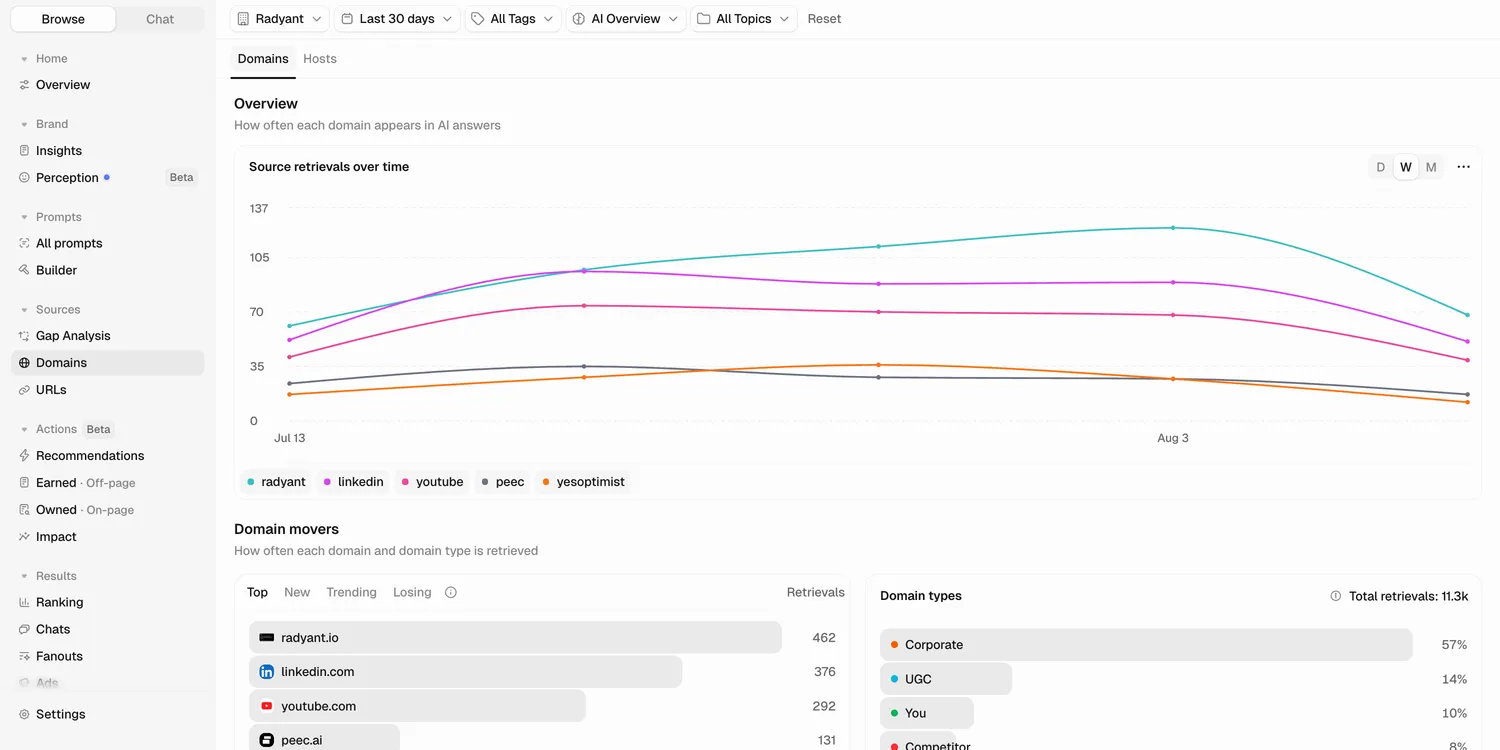Select the Domains tab

(x=263, y=59)
